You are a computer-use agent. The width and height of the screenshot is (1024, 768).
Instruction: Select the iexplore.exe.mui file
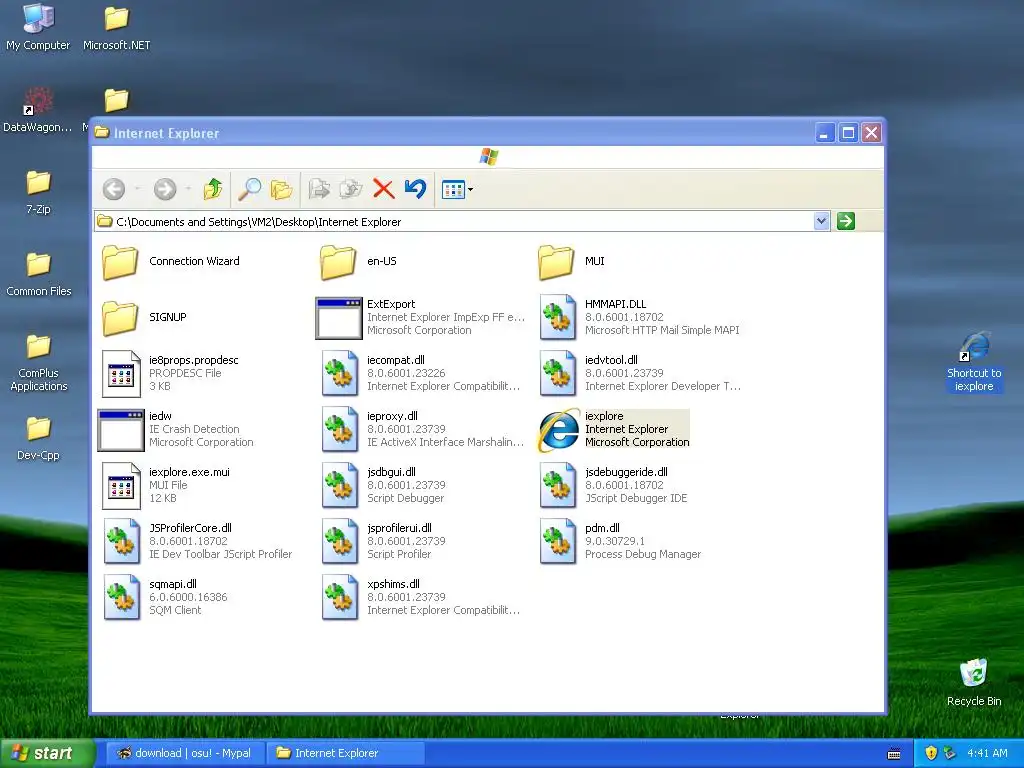click(167, 486)
